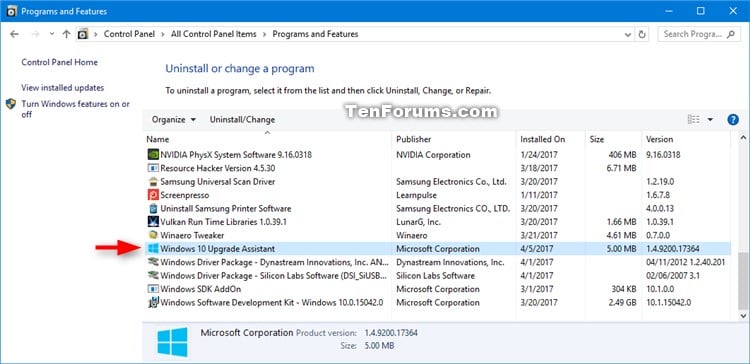Select Windows 10 Upgrade Assistant name
This screenshot has width=750, height=364.
pyautogui.click(x=218, y=249)
